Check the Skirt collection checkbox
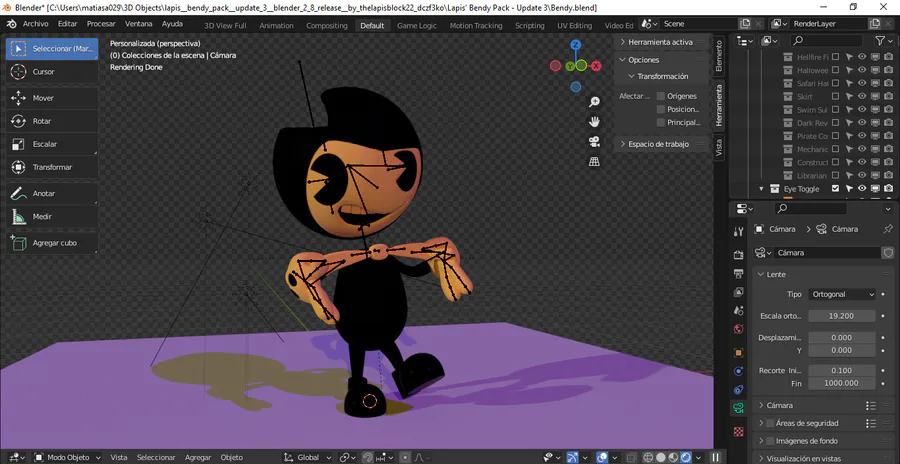This screenshot has height=464, width=900. (x=835, y=96)
